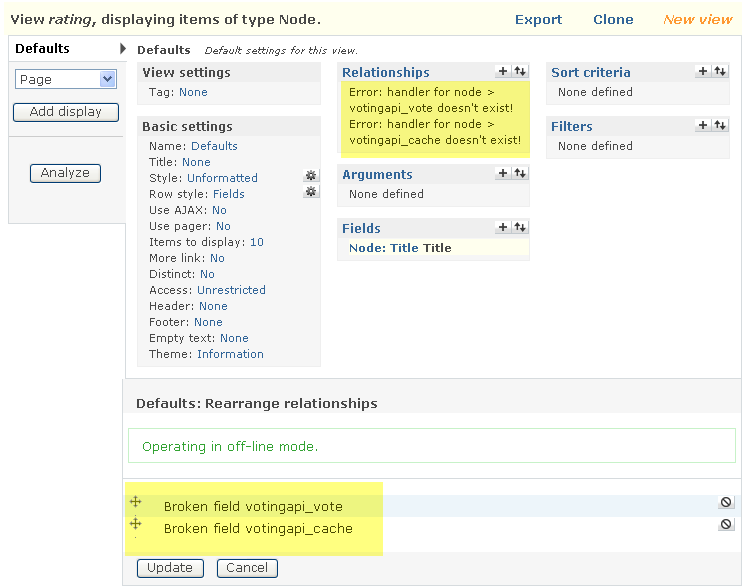Image resolution: width=742 pixels, height=588 pixels.
Task: Edit Name setting Defaults
Action: click(214, 146)
